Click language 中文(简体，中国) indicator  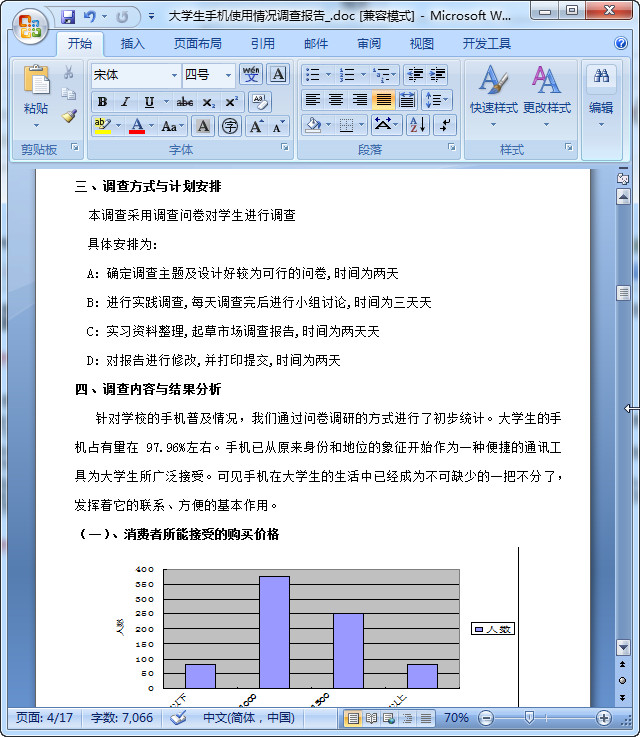click(249, 718)
